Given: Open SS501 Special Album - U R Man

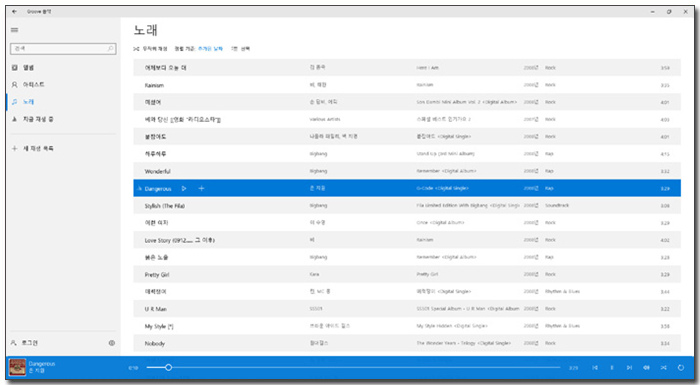Looking at the screenshot, I should coord(468,309).
